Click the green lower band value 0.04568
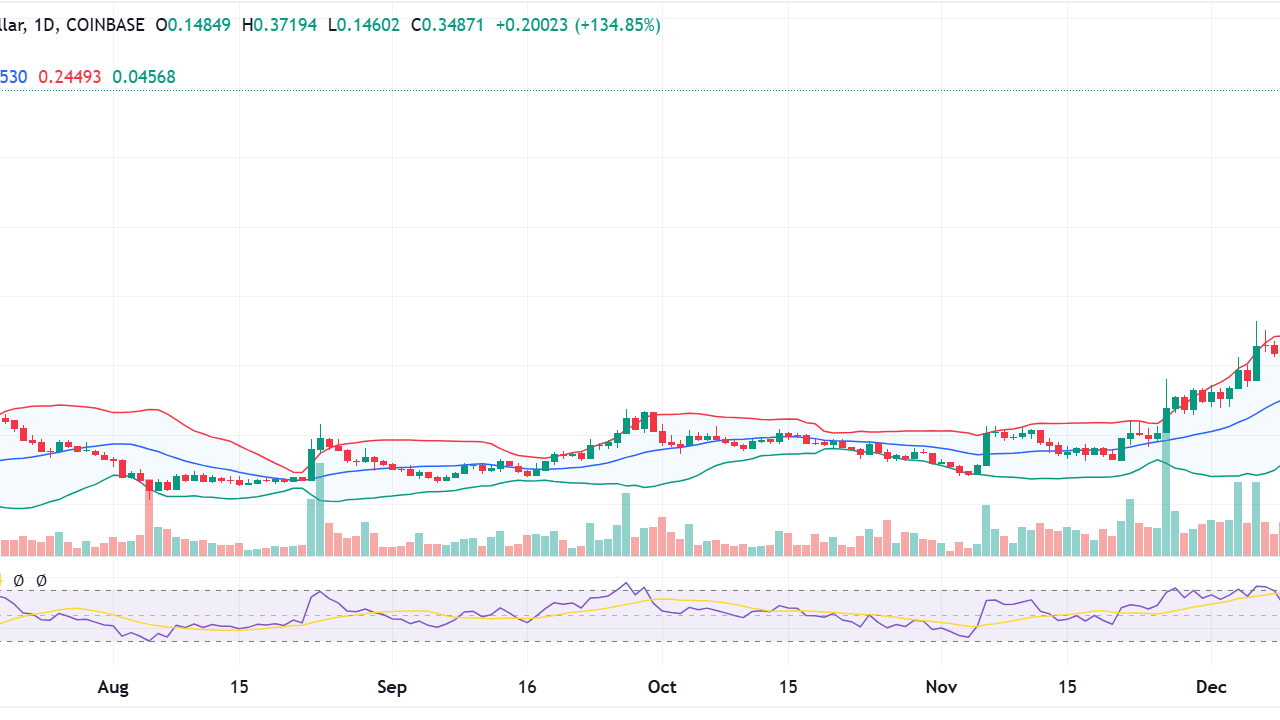 (x=144, y=76)
